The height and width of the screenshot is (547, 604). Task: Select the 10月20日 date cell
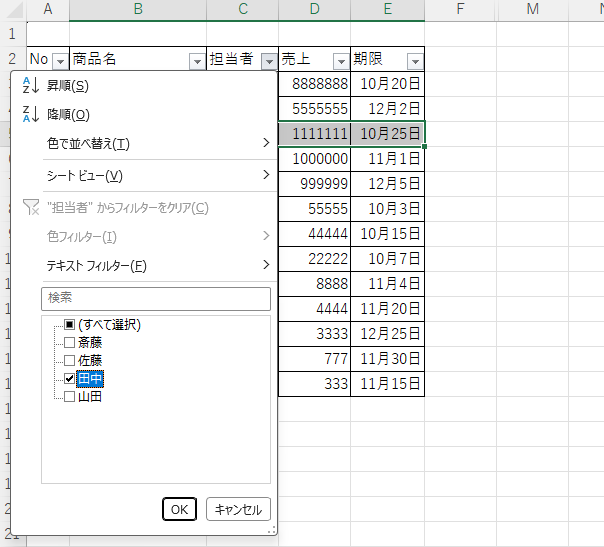tap(388, 84)
